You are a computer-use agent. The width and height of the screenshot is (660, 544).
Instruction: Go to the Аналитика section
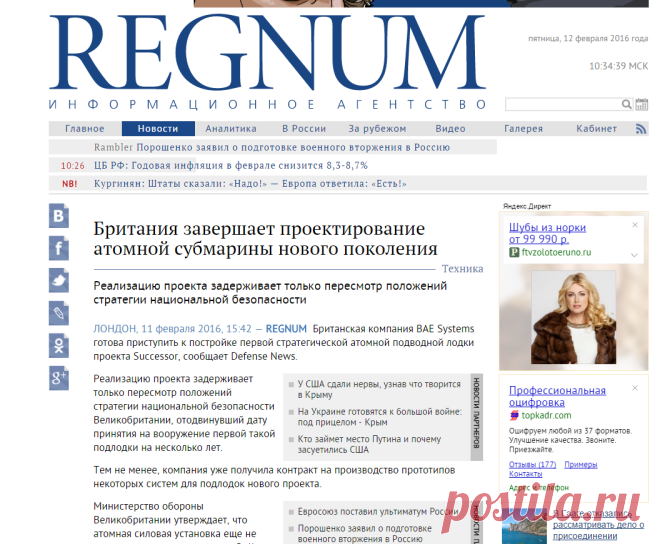(x=231, y=129)
